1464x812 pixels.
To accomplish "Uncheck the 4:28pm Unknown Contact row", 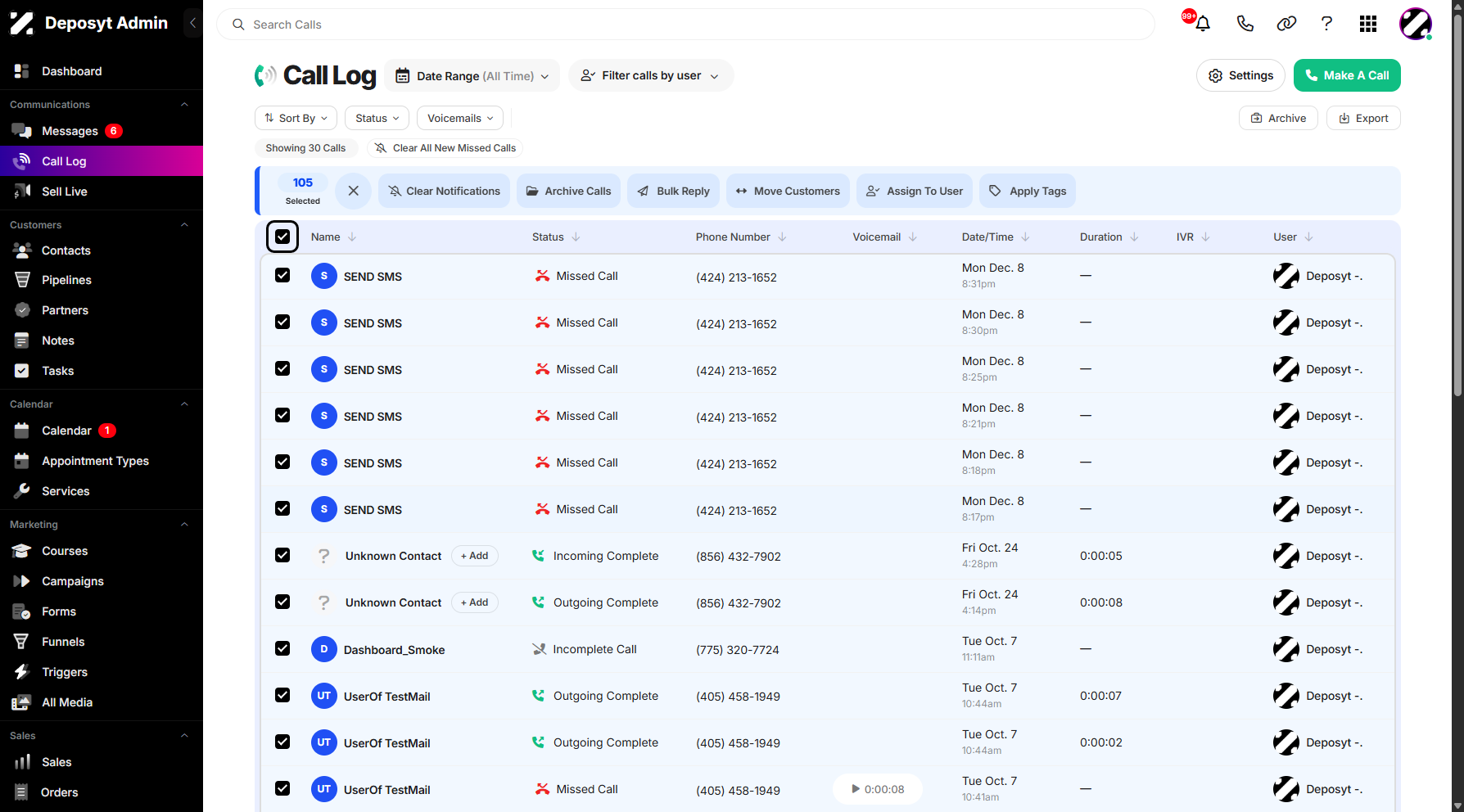I will click(282, 555).
